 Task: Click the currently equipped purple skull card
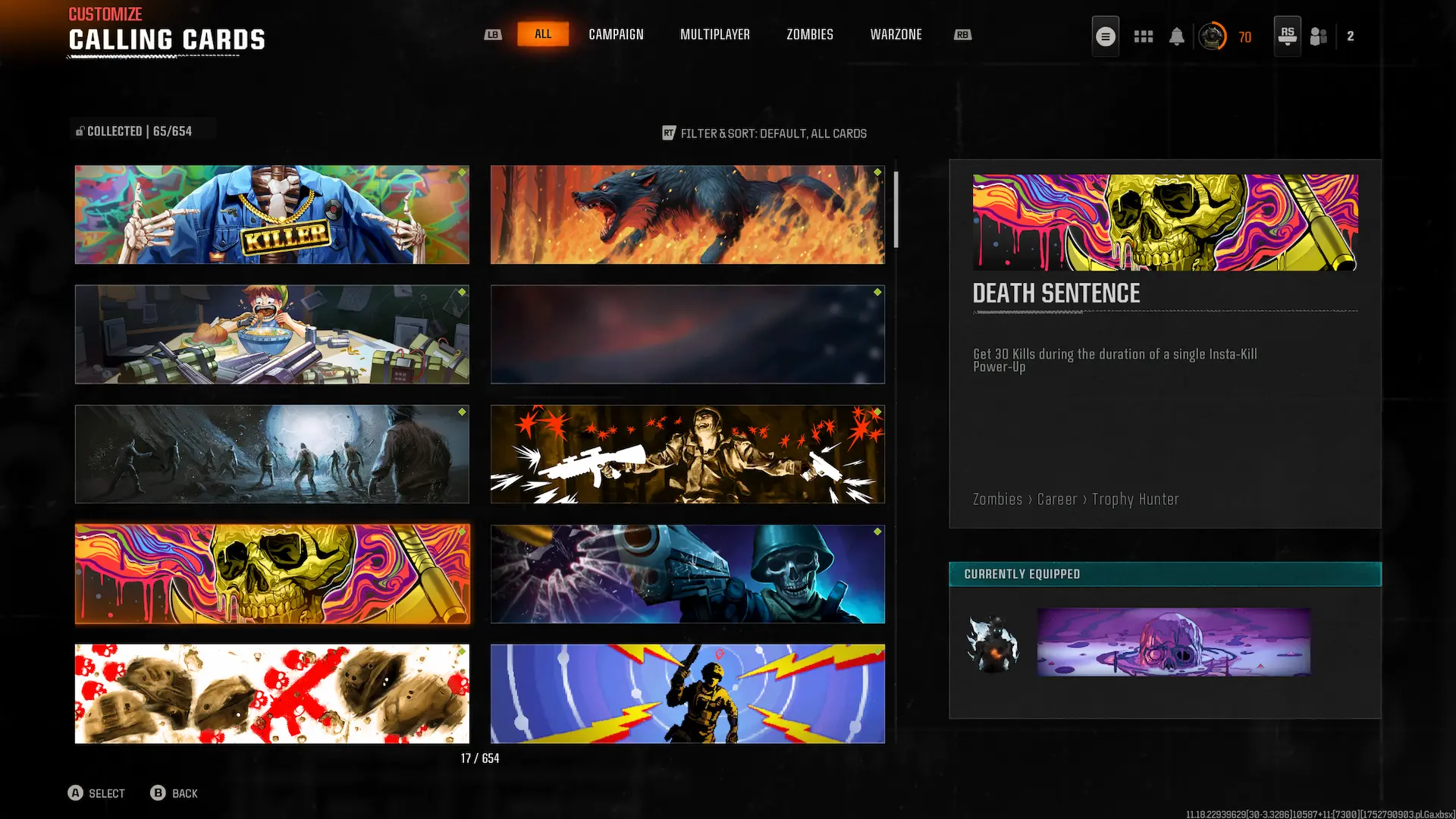(x=1173, y=642)
